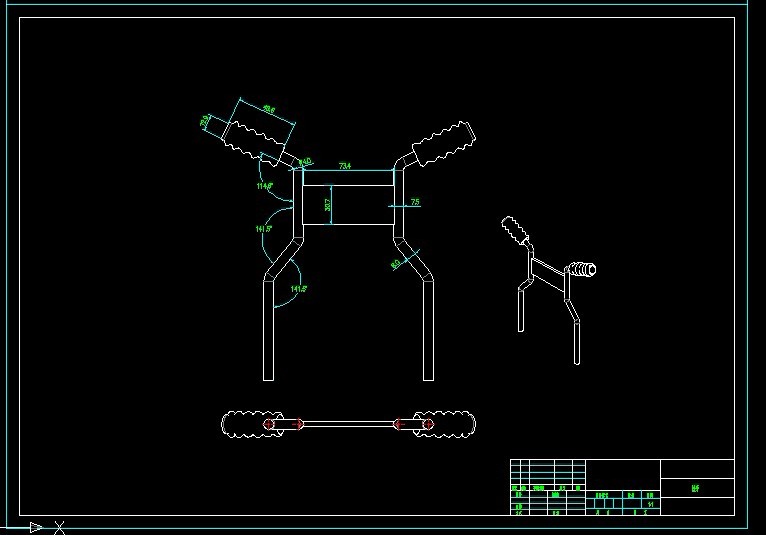Select the left grip in the top view

252,424
